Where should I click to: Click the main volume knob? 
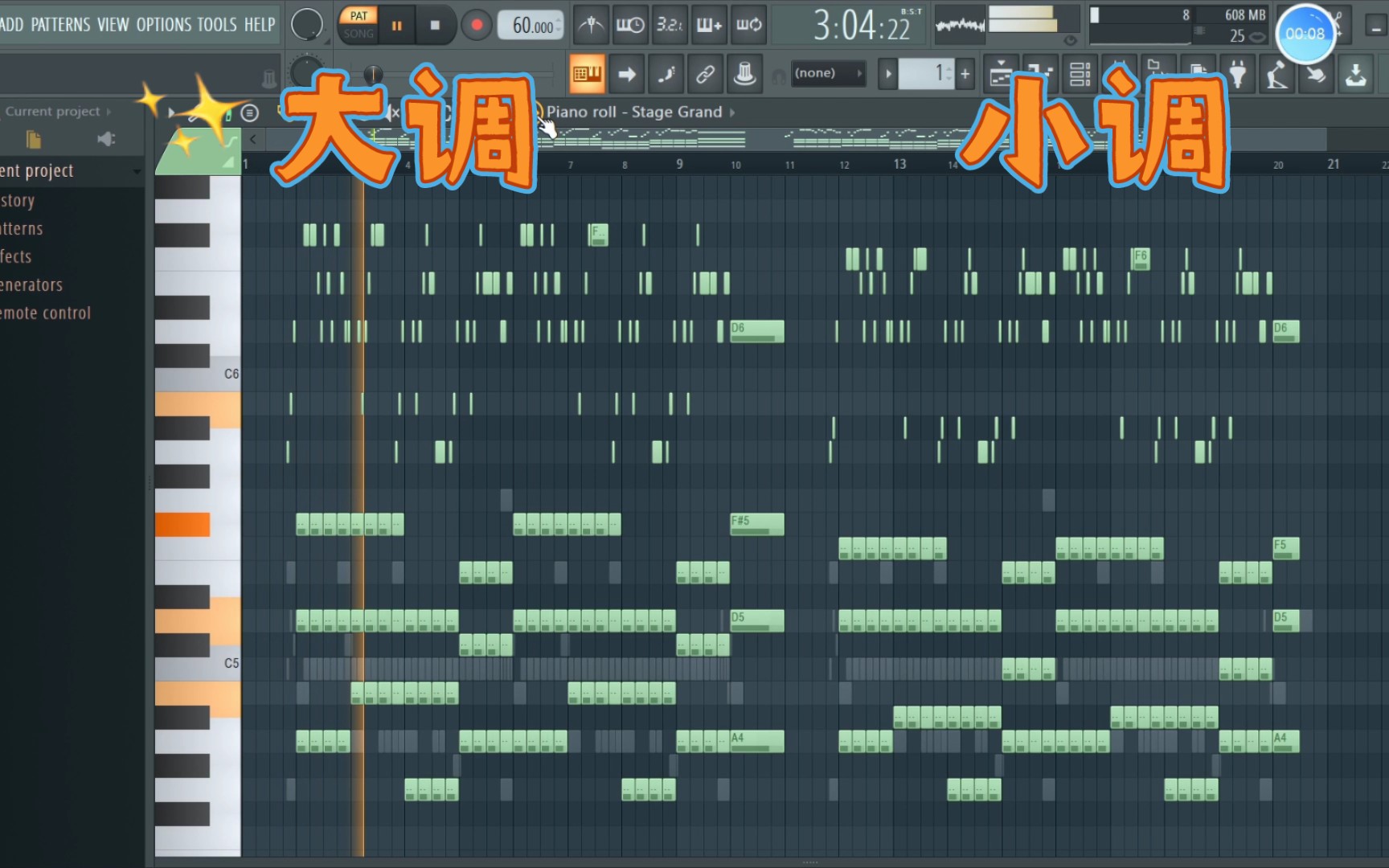[x=306, y=25]
